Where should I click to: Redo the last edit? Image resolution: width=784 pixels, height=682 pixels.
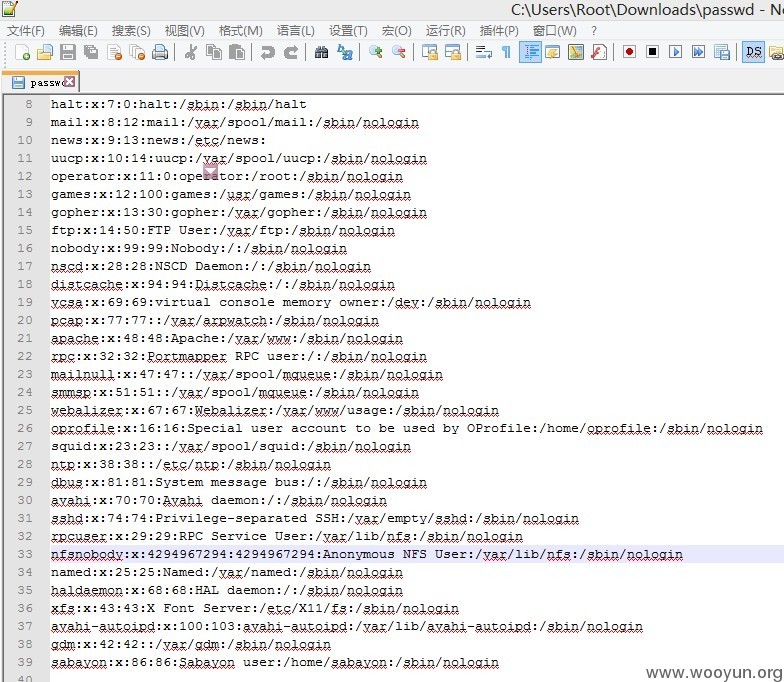[290, 52]
